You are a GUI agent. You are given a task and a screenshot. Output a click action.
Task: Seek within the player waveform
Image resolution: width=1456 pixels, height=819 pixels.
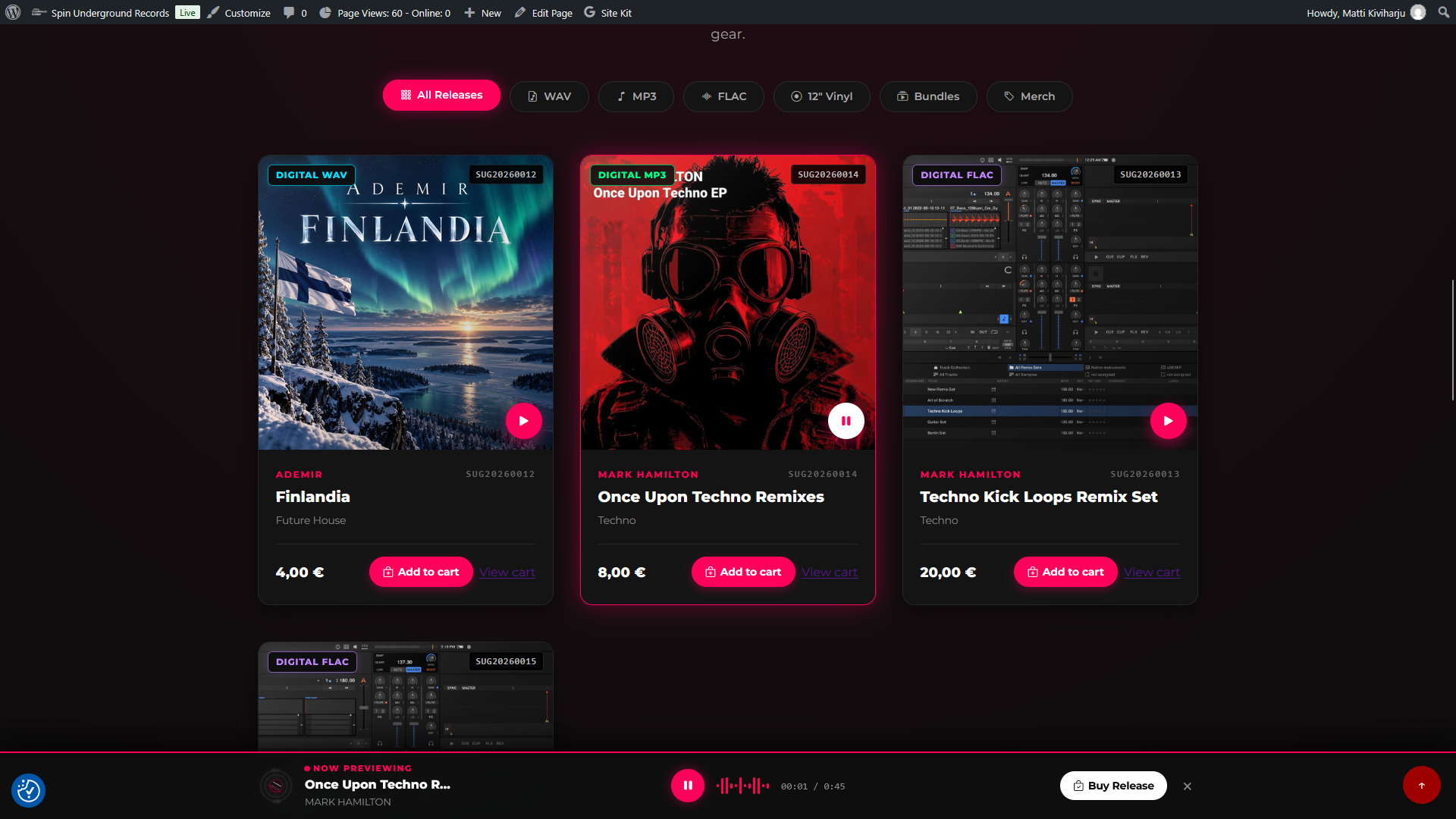[743, 786]
